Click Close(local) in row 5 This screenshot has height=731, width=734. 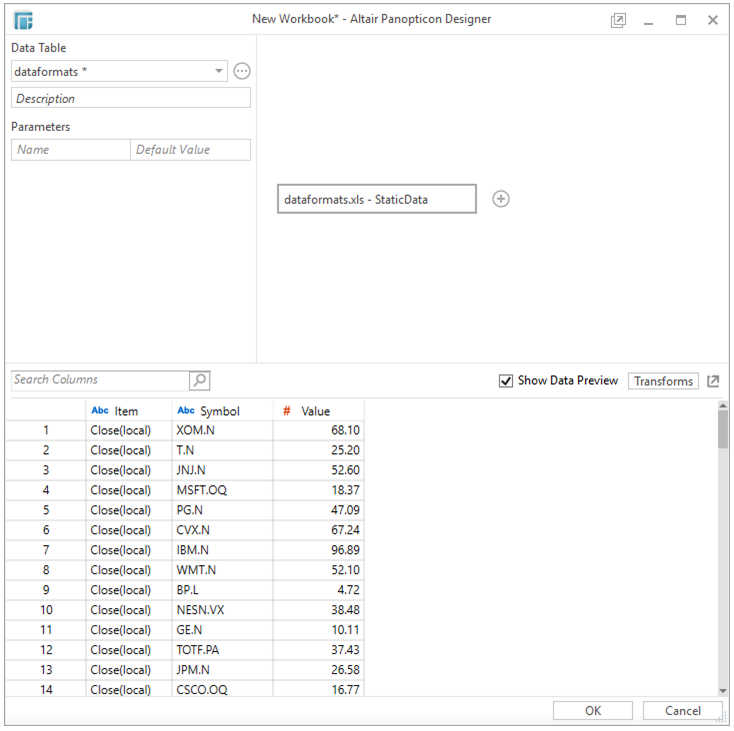129,510
